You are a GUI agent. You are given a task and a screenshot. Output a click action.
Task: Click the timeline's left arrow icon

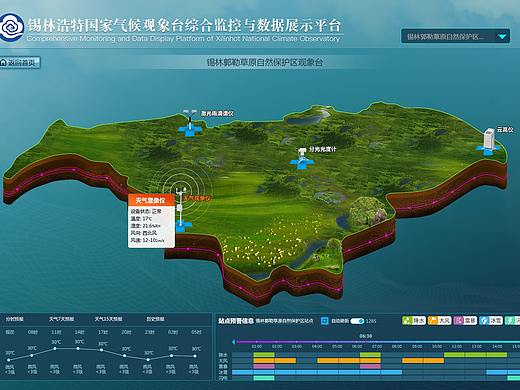[234, 342]
